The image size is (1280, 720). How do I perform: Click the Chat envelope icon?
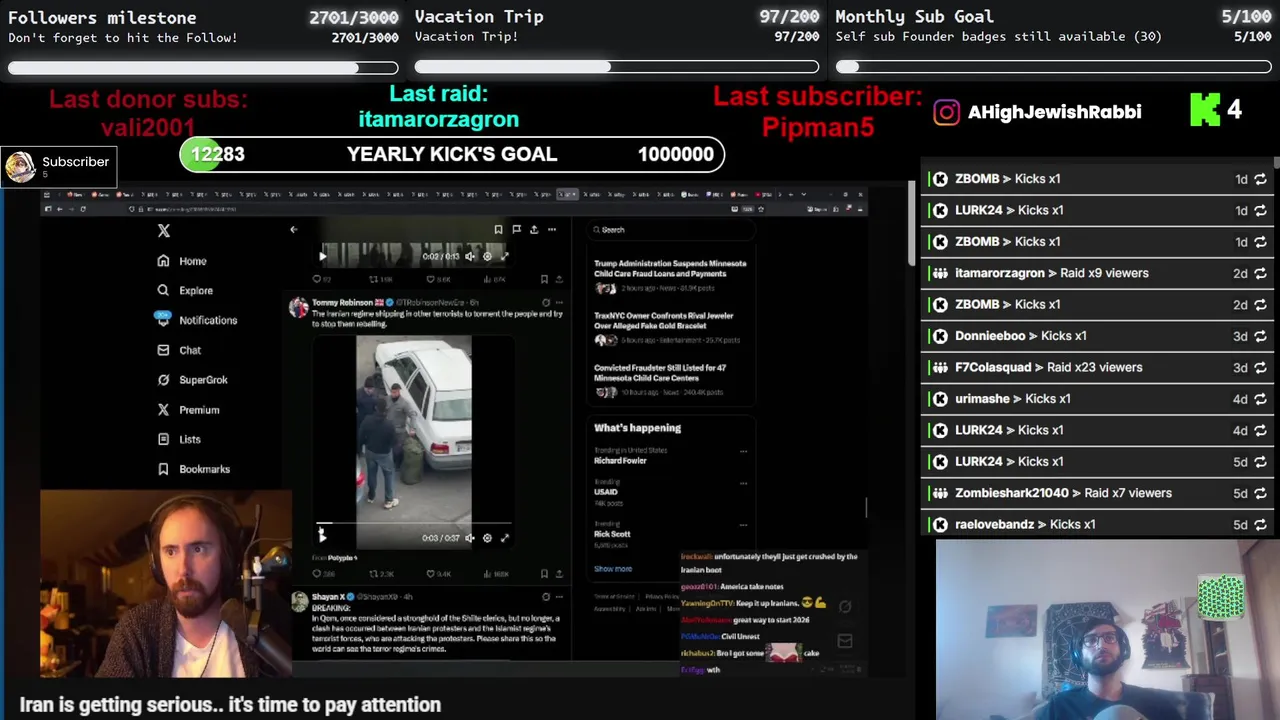[163, 350]
